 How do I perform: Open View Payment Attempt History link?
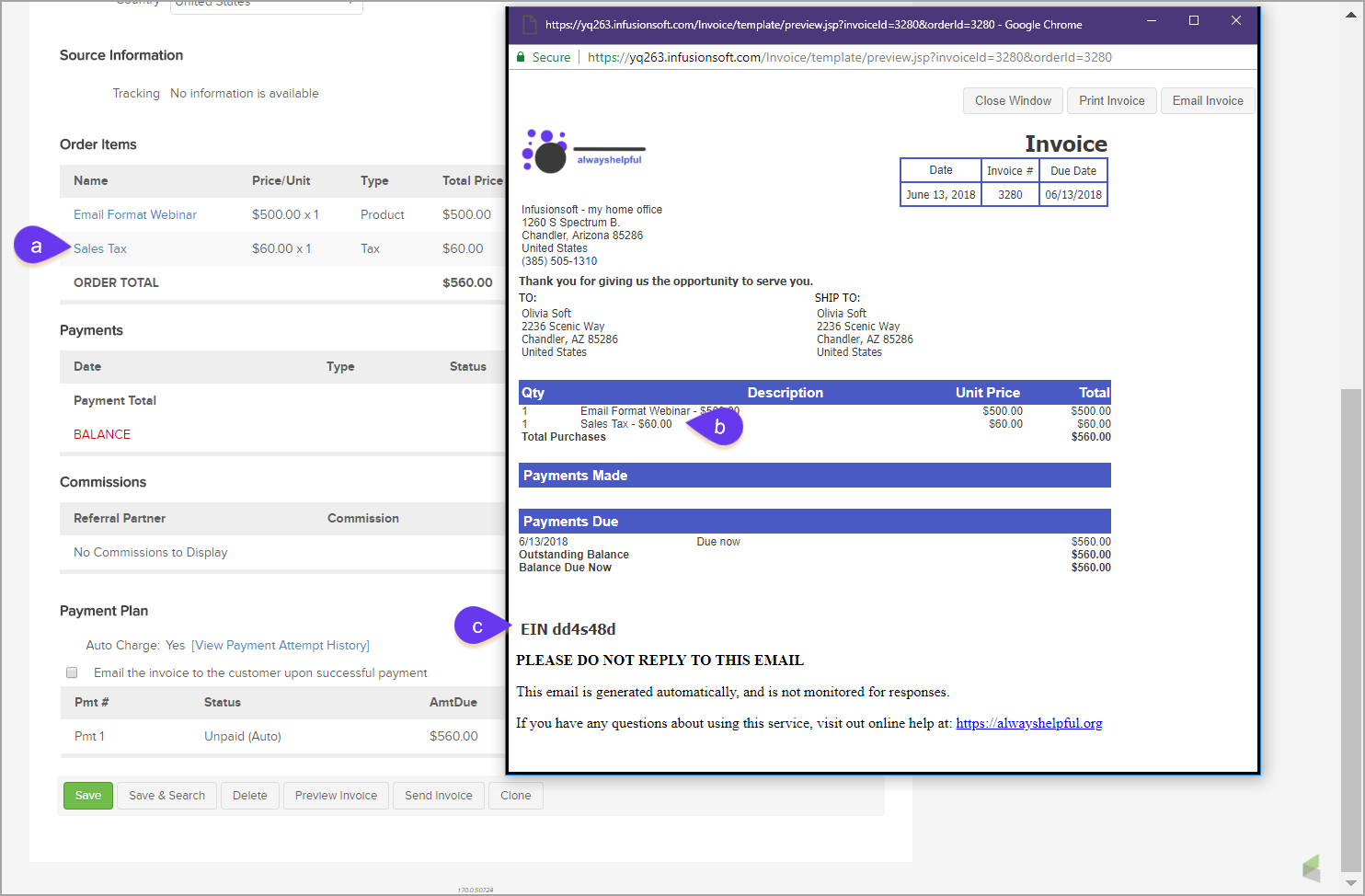click(281, 646)
